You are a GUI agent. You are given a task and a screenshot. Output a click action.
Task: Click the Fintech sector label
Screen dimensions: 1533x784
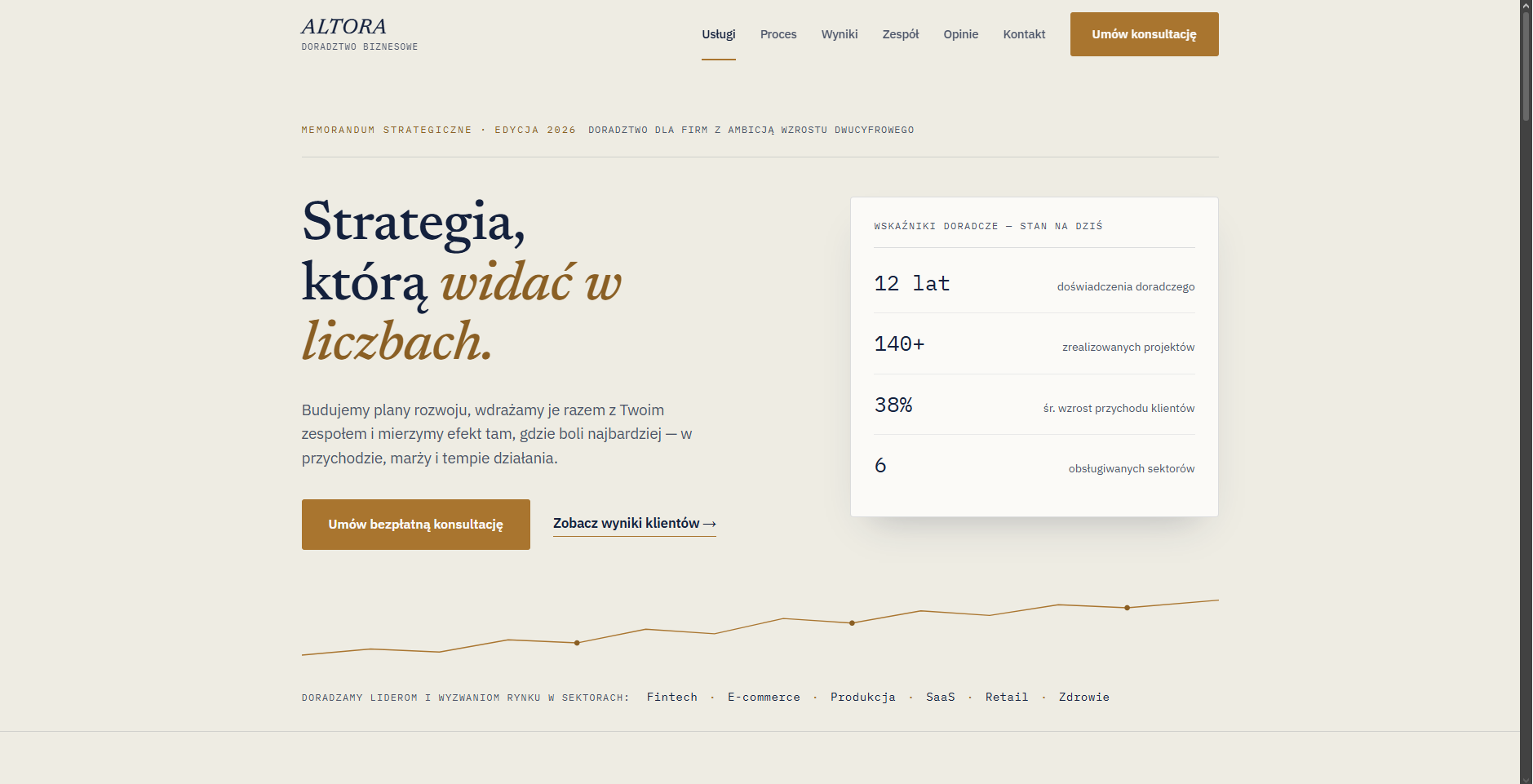(x=672, y=698)
